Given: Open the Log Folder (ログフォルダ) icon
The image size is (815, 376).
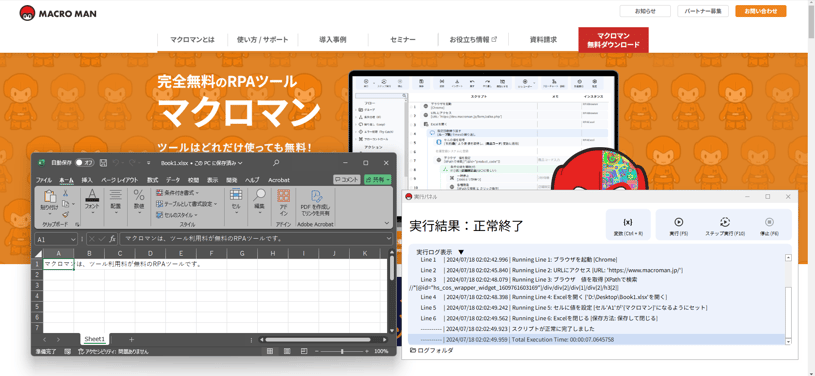Looking at the screenshot, I should coord(414,350).
